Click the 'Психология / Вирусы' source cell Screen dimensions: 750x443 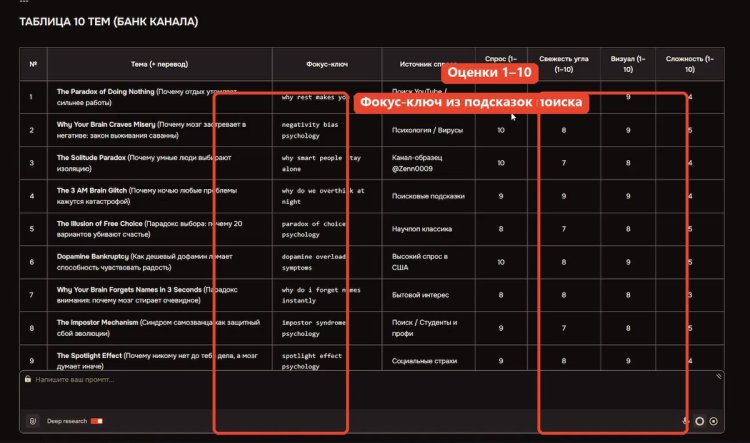[x=427, y=130]
